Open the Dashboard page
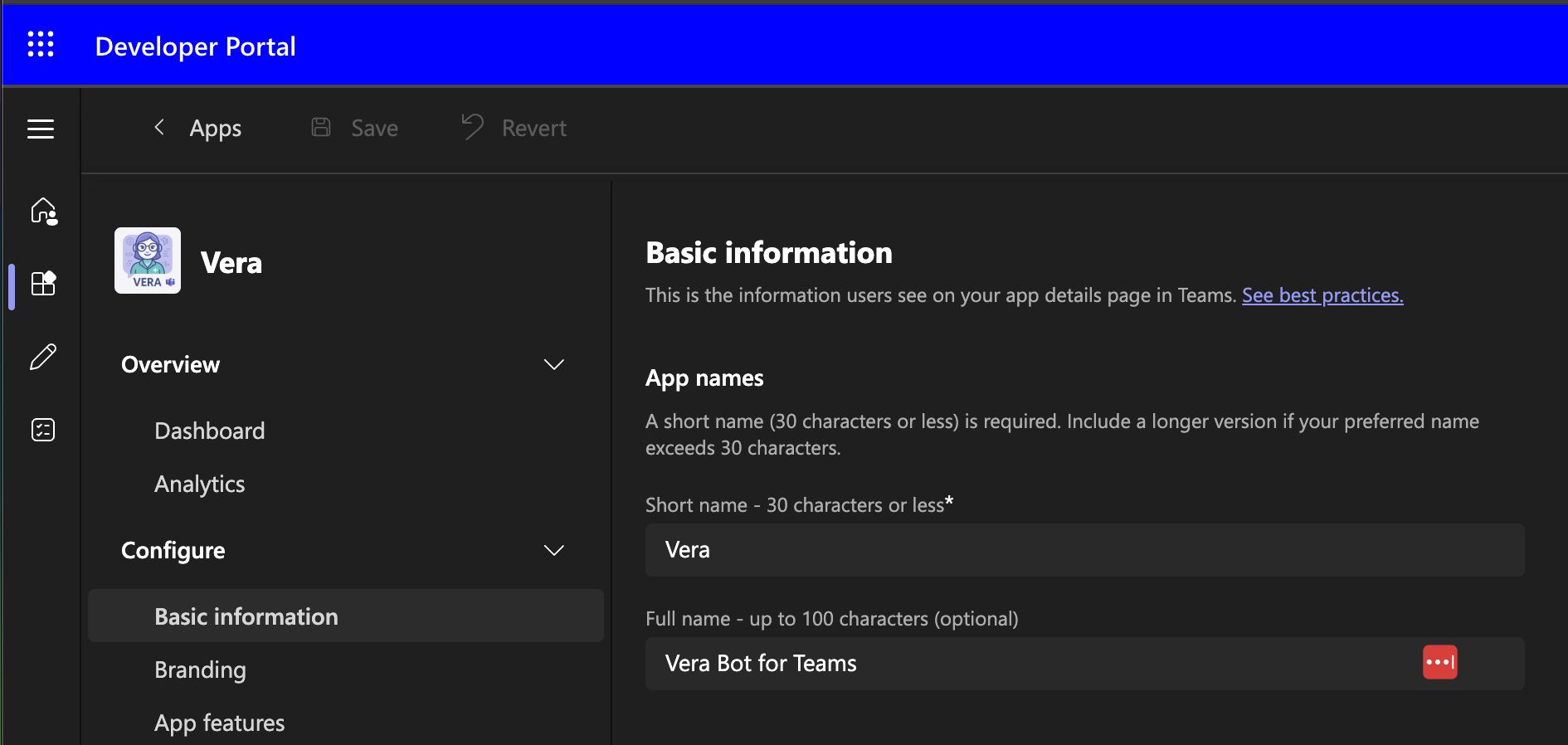This screenshot has height=745, width=1568. tap(210, 431)
